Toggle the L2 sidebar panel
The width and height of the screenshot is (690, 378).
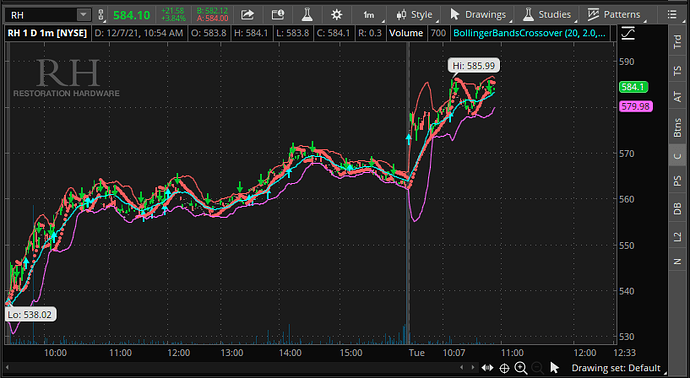(678, 237)
